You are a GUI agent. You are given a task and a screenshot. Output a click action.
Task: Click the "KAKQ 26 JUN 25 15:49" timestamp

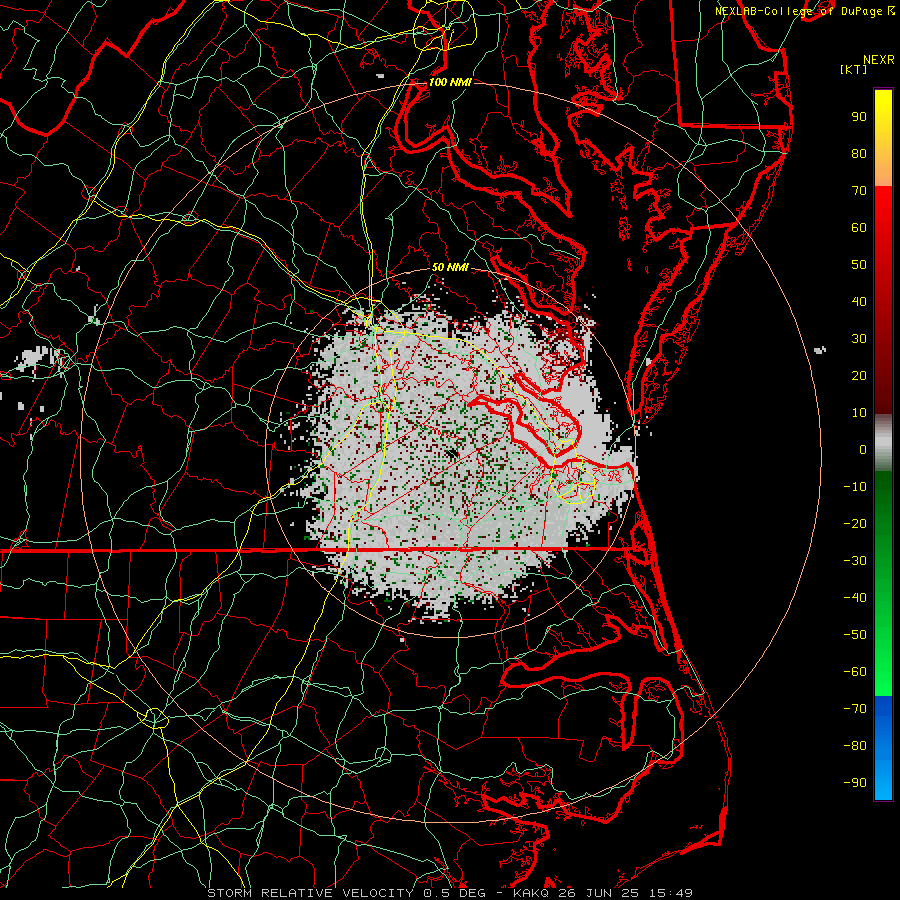603,893
